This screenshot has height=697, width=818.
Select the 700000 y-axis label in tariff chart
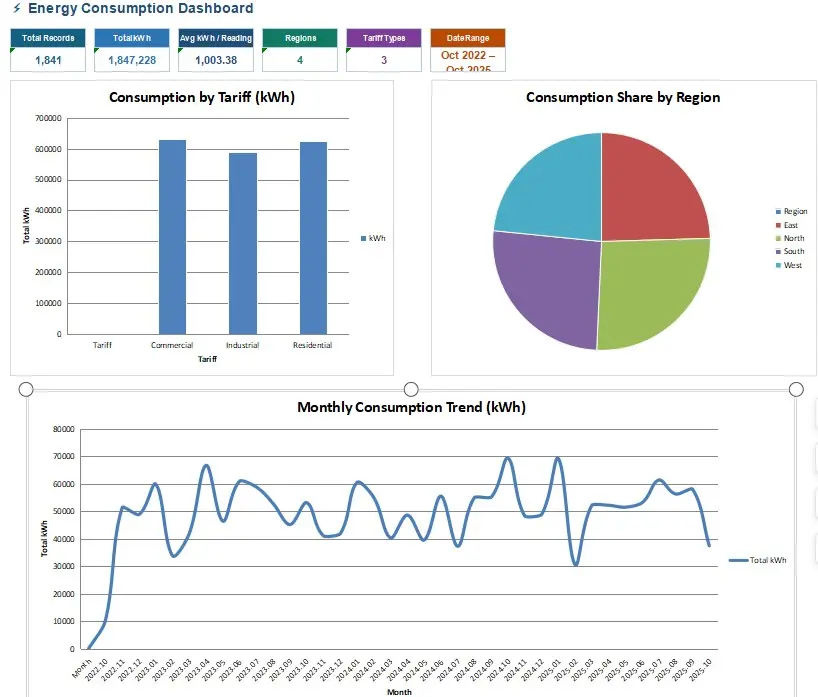point(49,118)
